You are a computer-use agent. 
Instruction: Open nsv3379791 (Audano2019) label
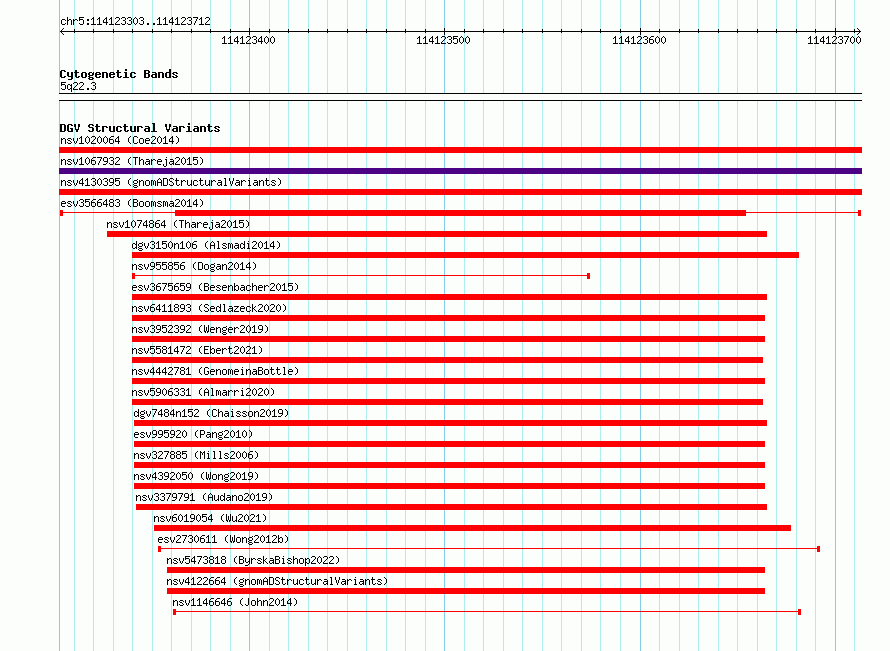tap(204, 497)
